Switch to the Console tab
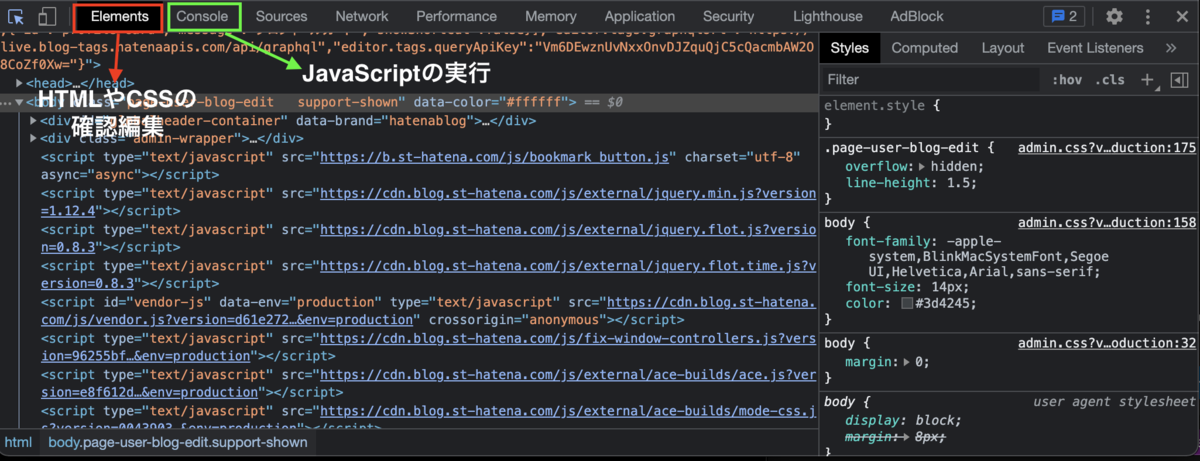Viewport: 1200px width, 461px height. pos(203,16)
